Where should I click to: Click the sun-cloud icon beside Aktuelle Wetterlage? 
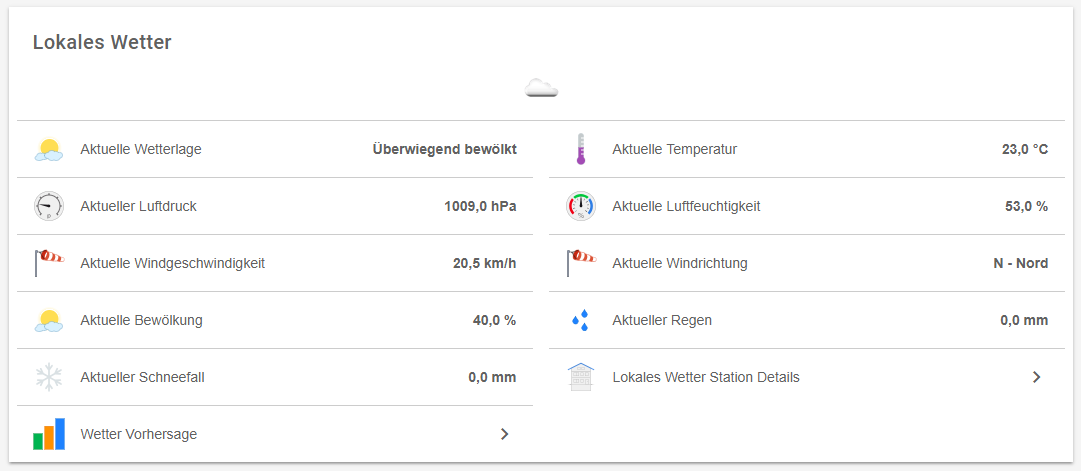point(48,150)
